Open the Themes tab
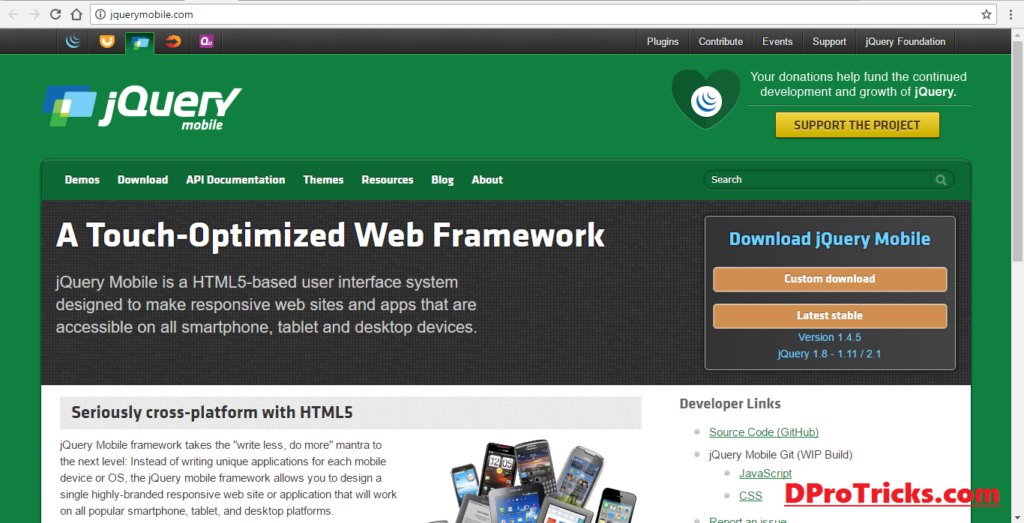This screenshot has width=1024, height=523. pyautogui.click(x=323, y=180)
